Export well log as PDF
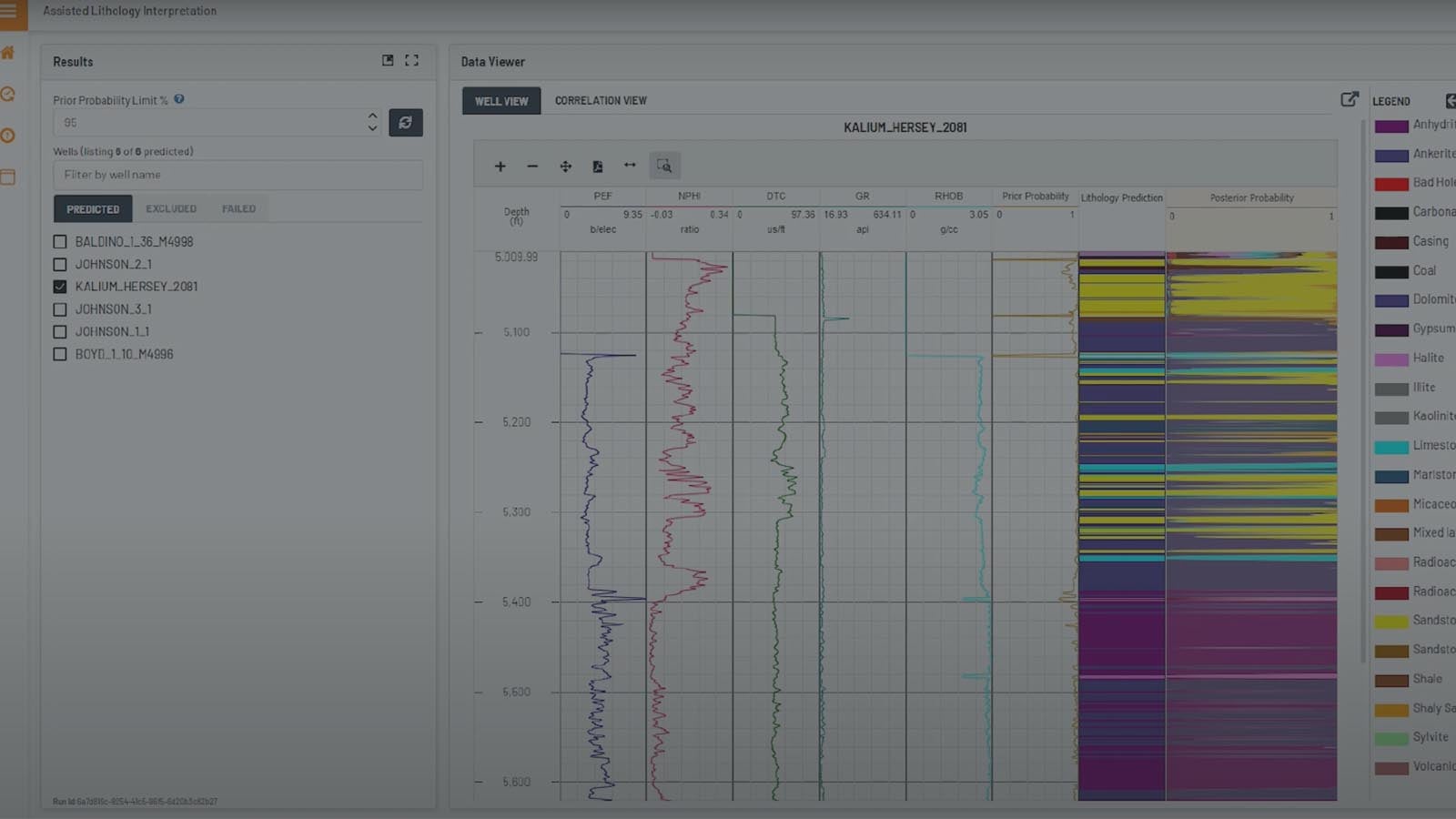This screenshot has width=1456, height=819. (x=598, y=167)
